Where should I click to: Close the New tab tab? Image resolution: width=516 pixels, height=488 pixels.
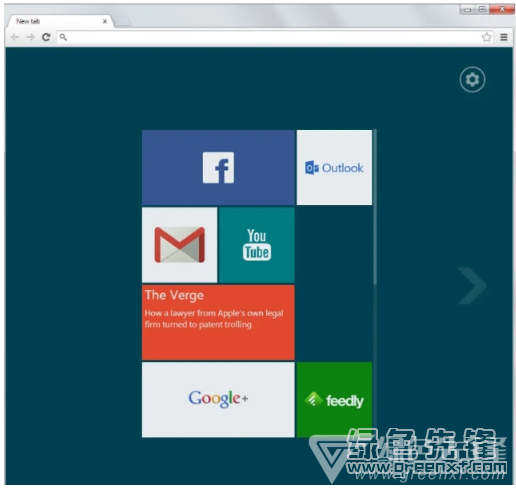click(x=105, y=21)
